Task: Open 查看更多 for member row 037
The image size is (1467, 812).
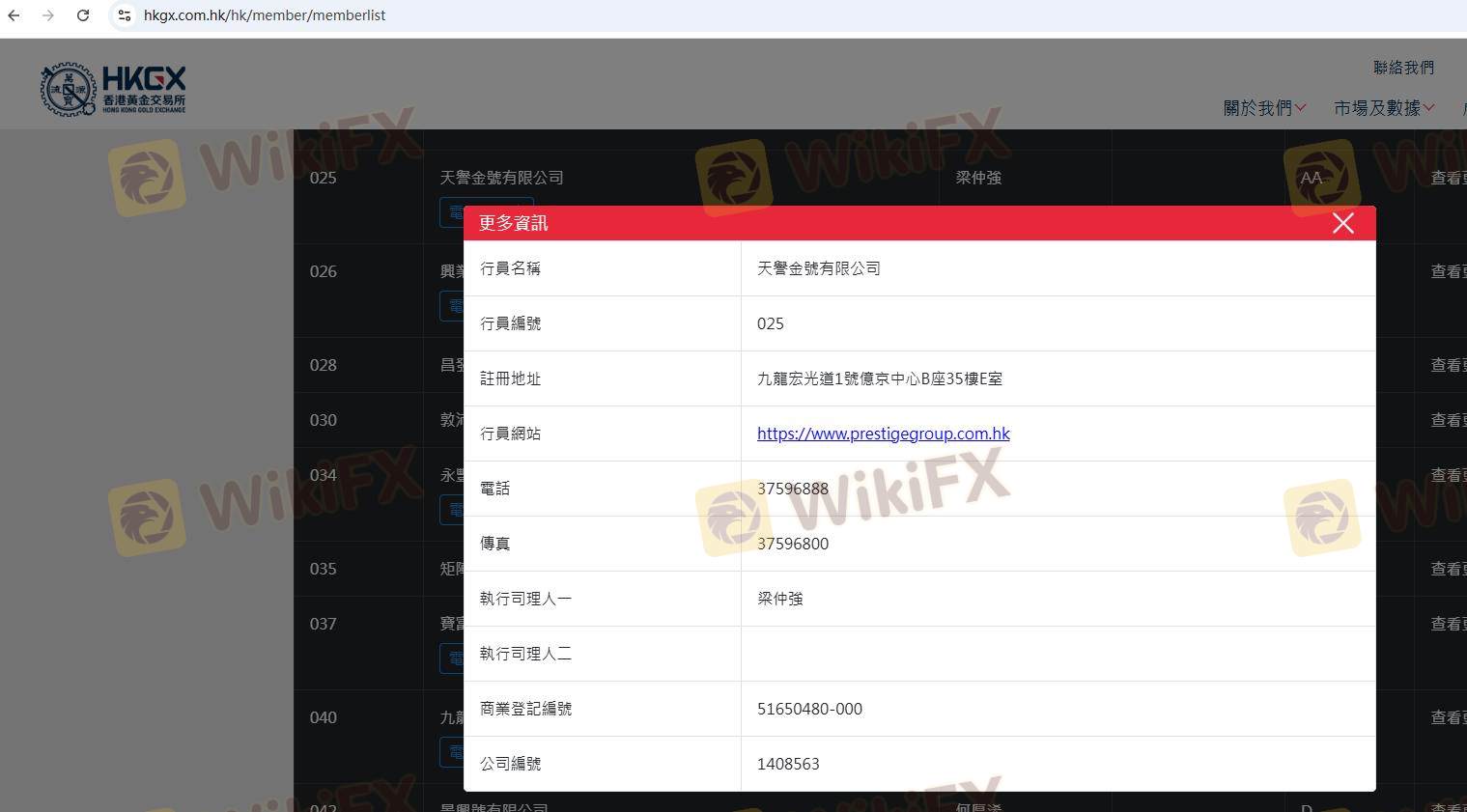Action: click(x=1449, y=624)
